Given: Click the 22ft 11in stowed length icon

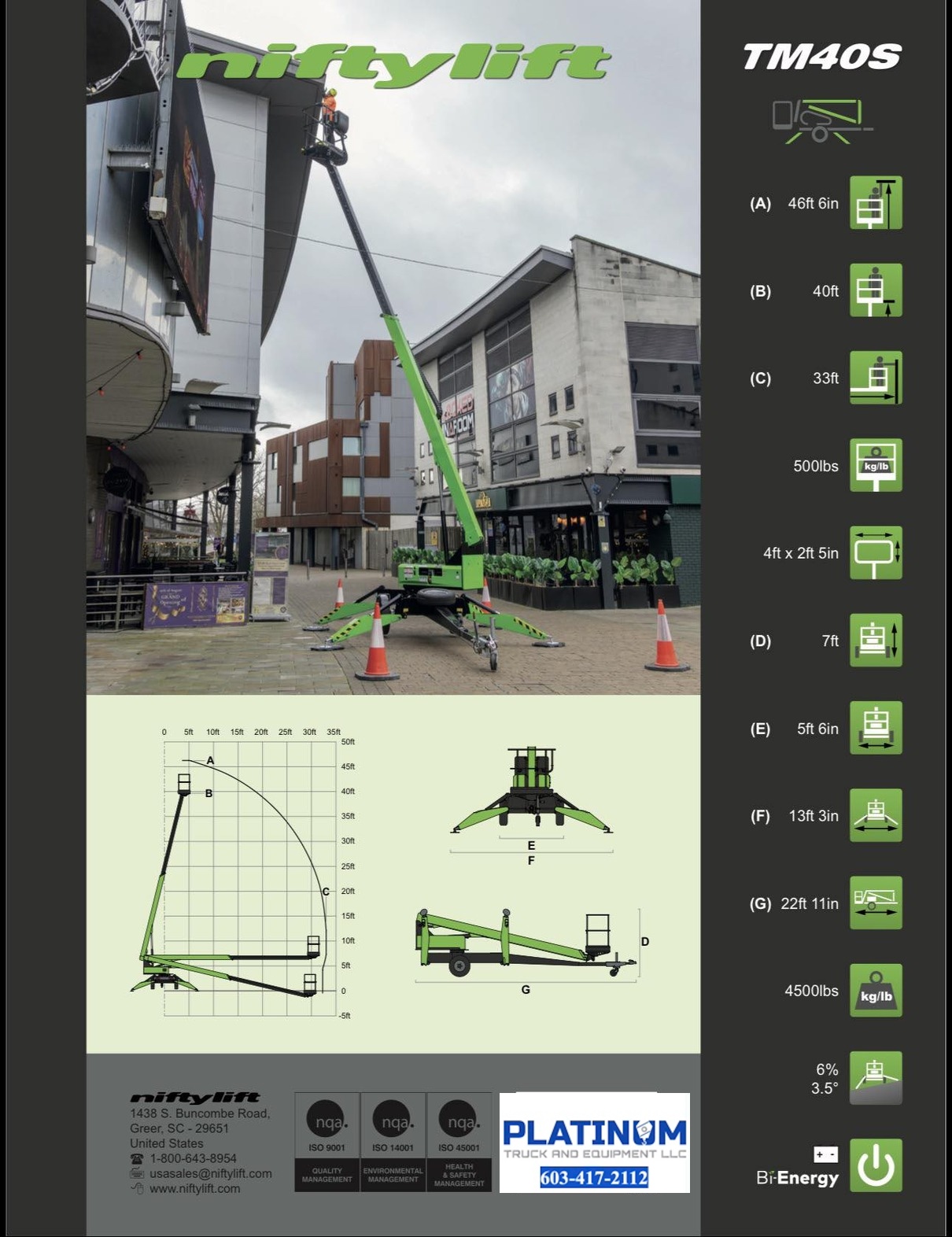Looking at the screenshot, I should pos(876,903).
